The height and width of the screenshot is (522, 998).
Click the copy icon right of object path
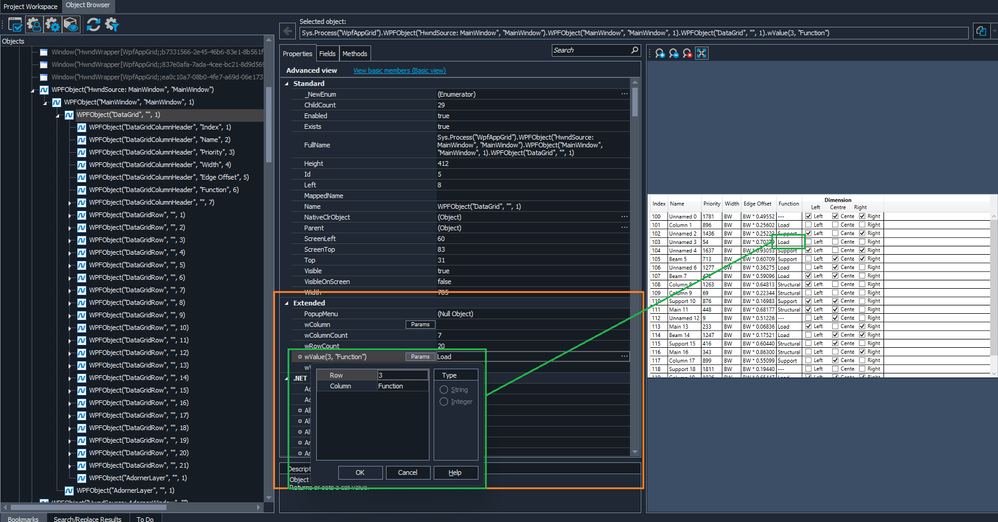[x=981, y=32]
